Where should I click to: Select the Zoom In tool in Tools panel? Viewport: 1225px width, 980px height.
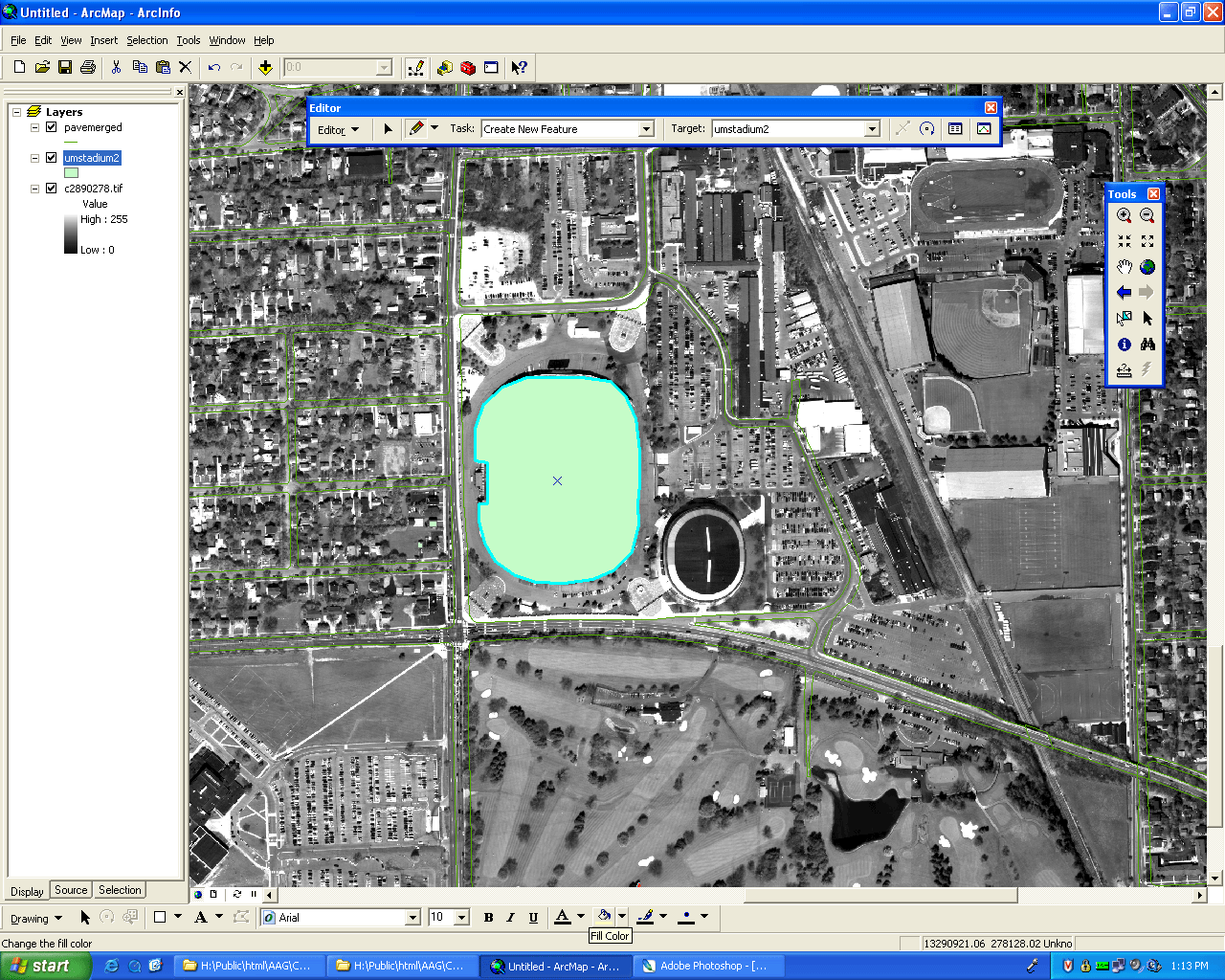[1124, 216]
